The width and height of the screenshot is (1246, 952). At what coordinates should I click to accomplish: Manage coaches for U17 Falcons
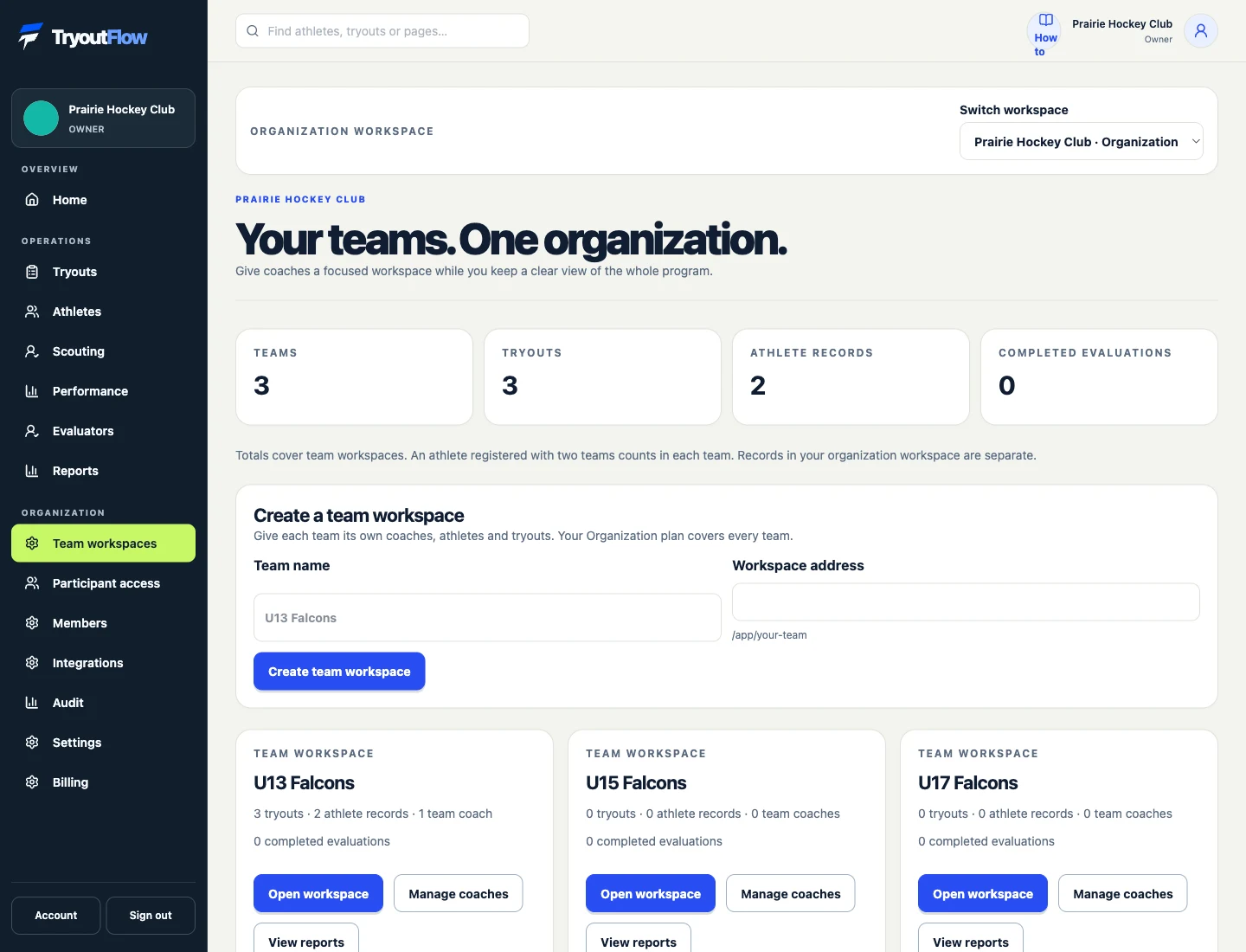click(x=1123, y=894)
